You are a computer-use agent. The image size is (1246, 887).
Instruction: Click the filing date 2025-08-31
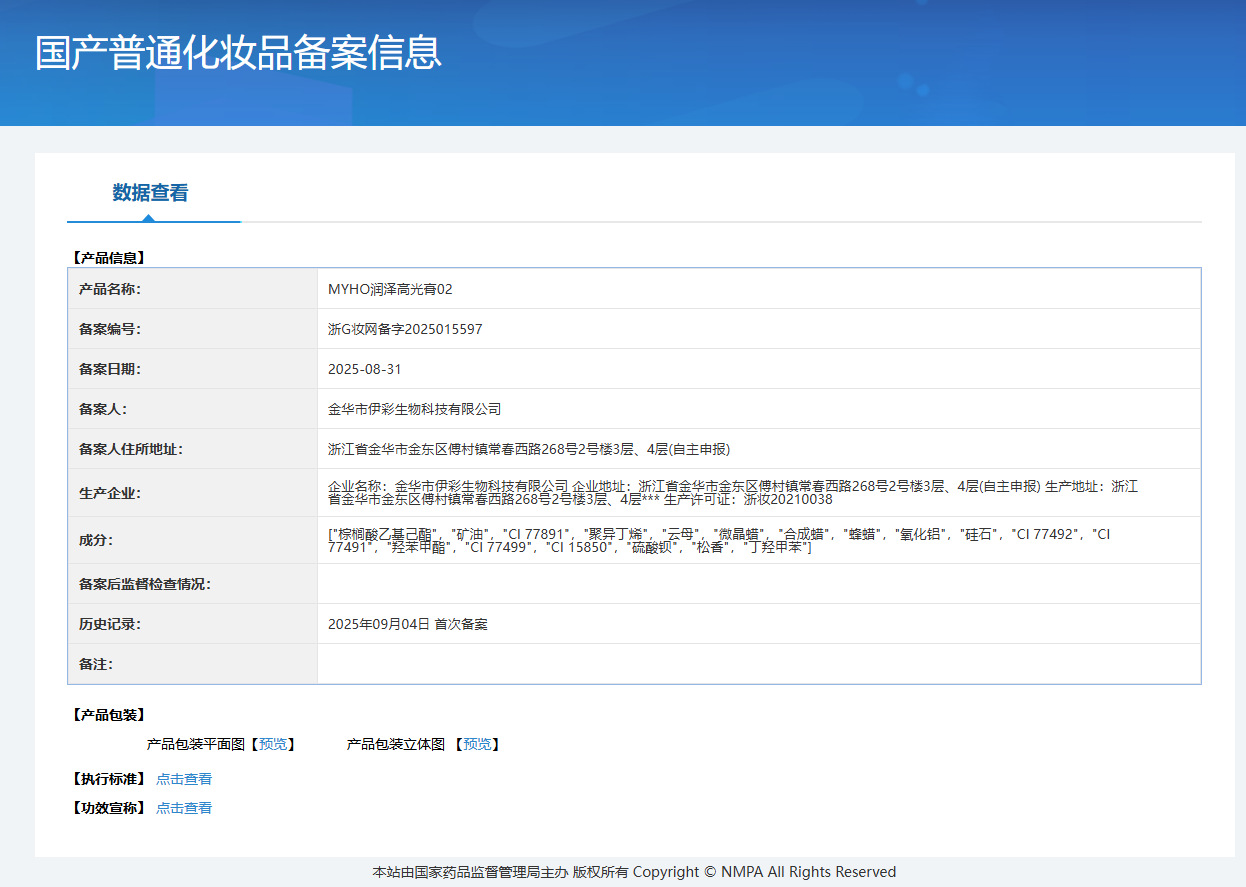pos(365,369)
